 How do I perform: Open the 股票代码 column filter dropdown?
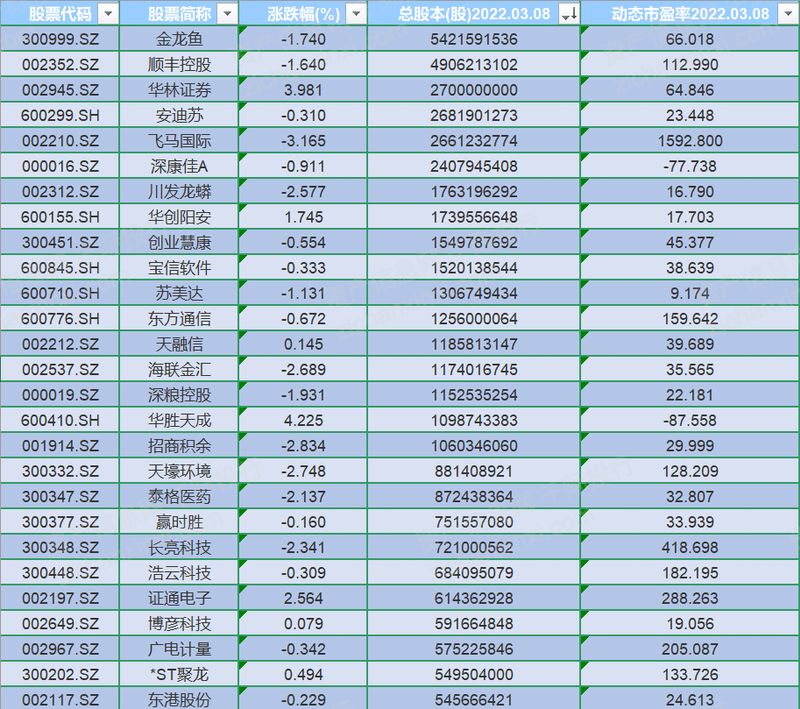(108, 12)
